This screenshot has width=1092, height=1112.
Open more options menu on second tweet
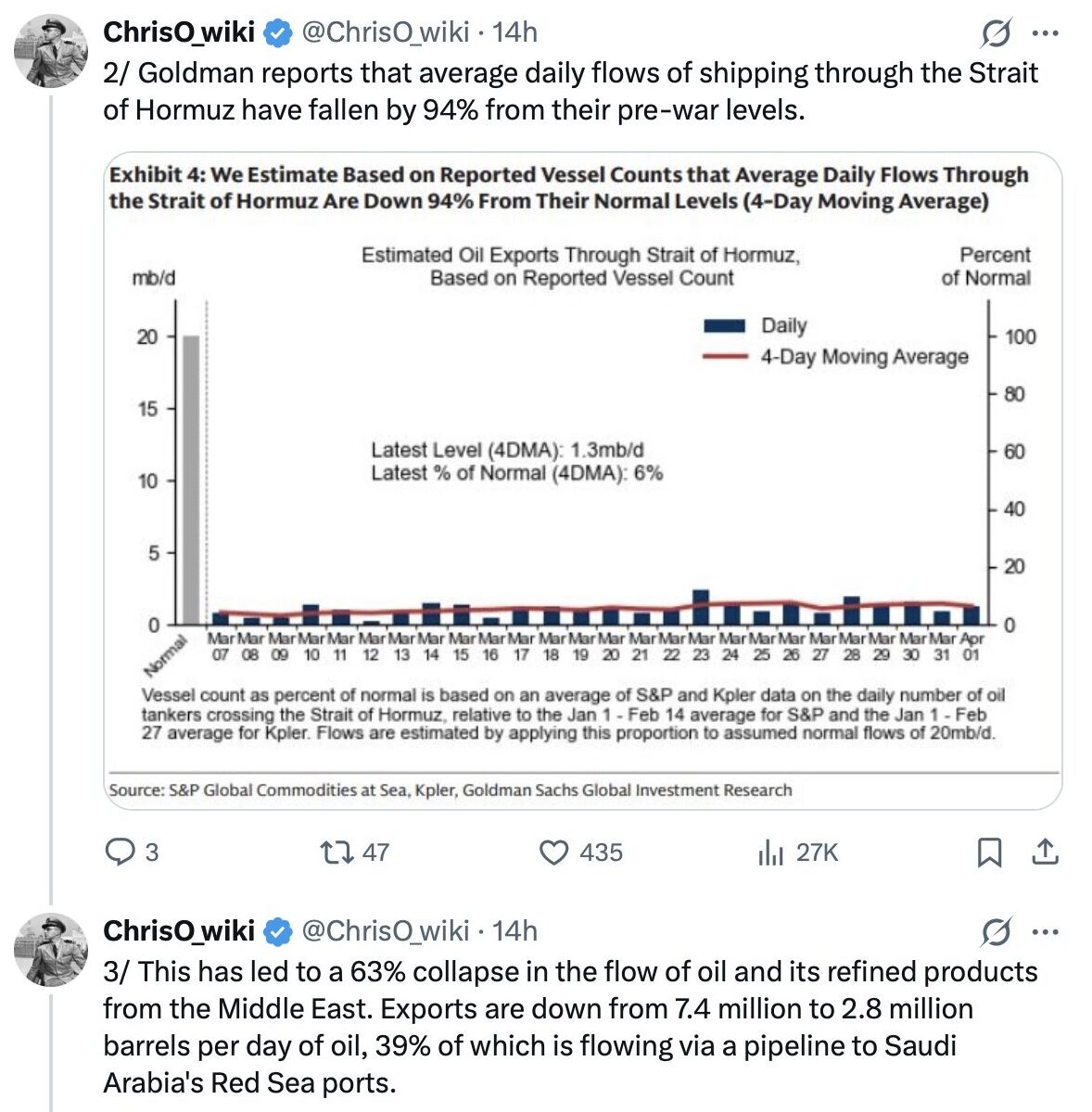coord(1046,933)
